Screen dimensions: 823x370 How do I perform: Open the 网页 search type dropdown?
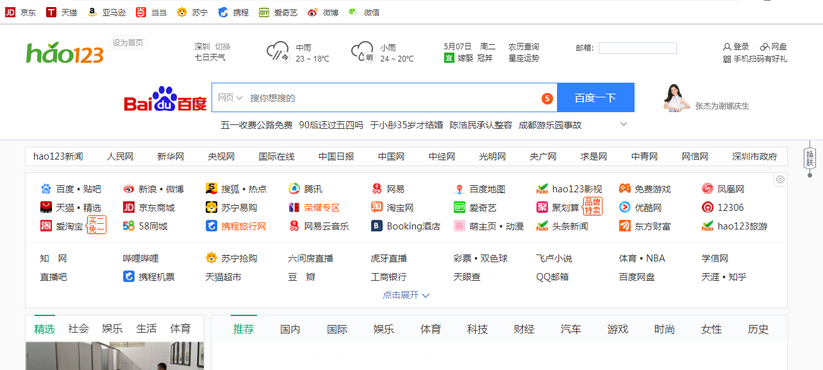click(230, 98)
